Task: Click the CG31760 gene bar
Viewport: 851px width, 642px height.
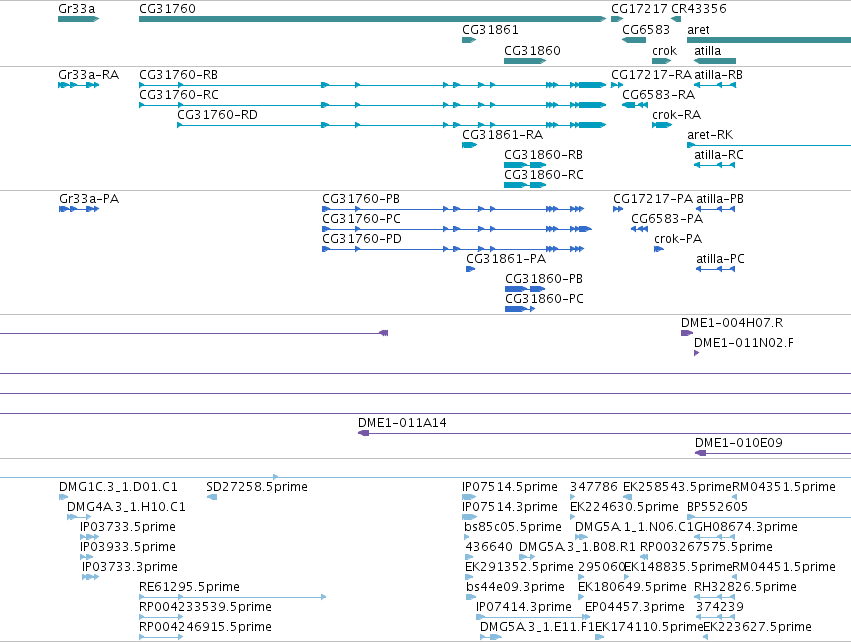Action: 372,19
